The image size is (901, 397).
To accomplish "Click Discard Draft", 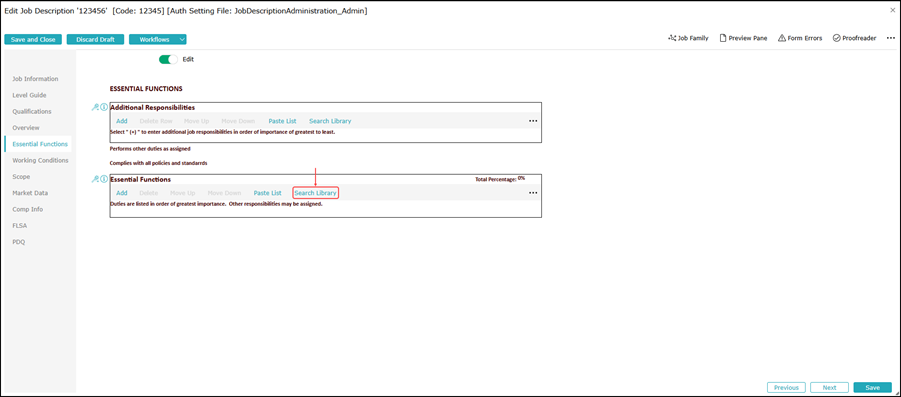I will pos(95,39).
